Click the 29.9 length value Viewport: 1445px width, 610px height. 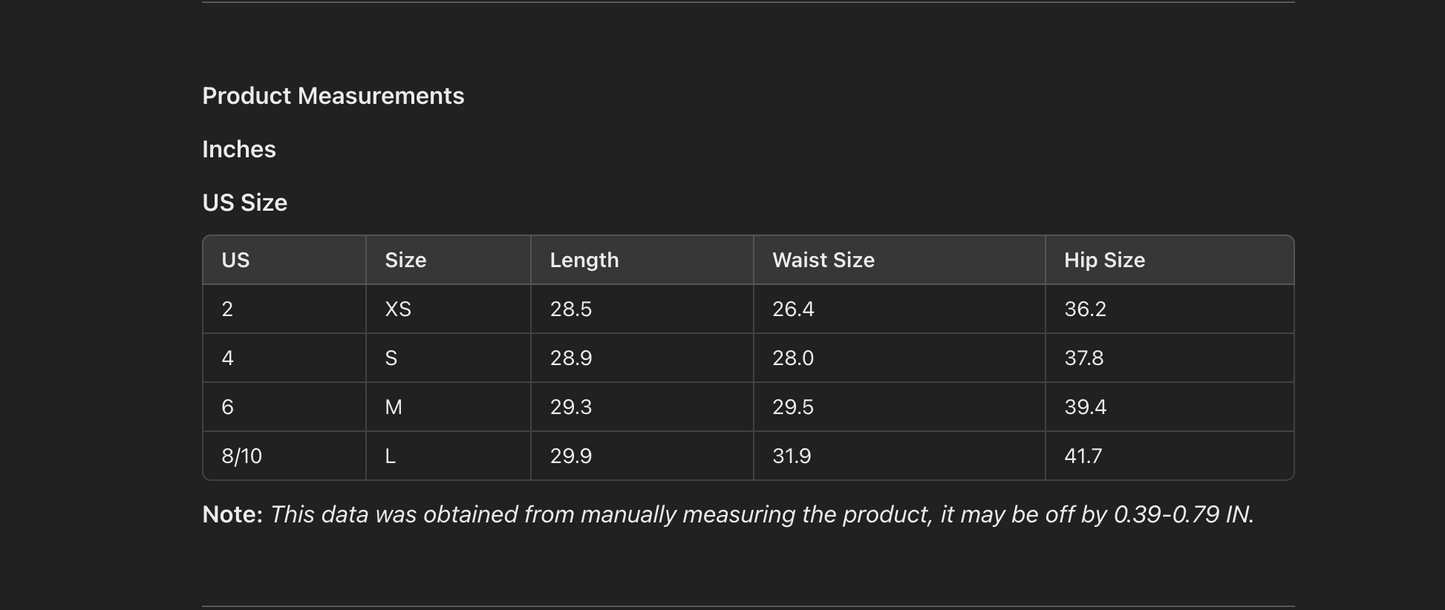tap(571, 456)
